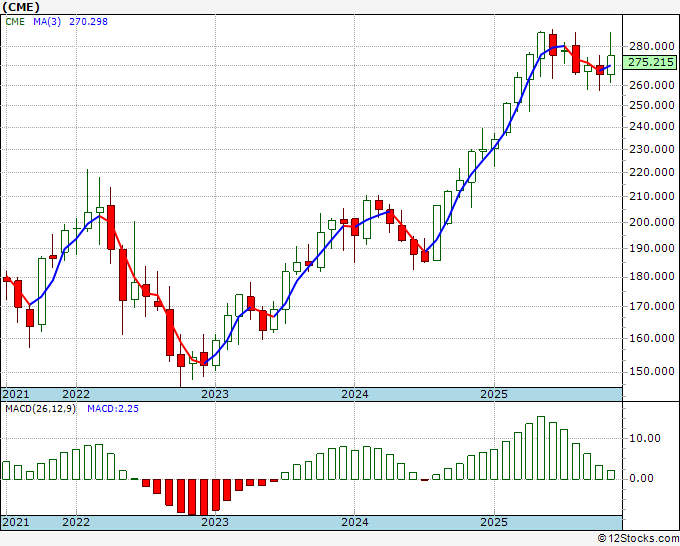This screenshot has width=680, height=546.
Task: Click 2021 on the price chart timeline
Action: point(16,394)
